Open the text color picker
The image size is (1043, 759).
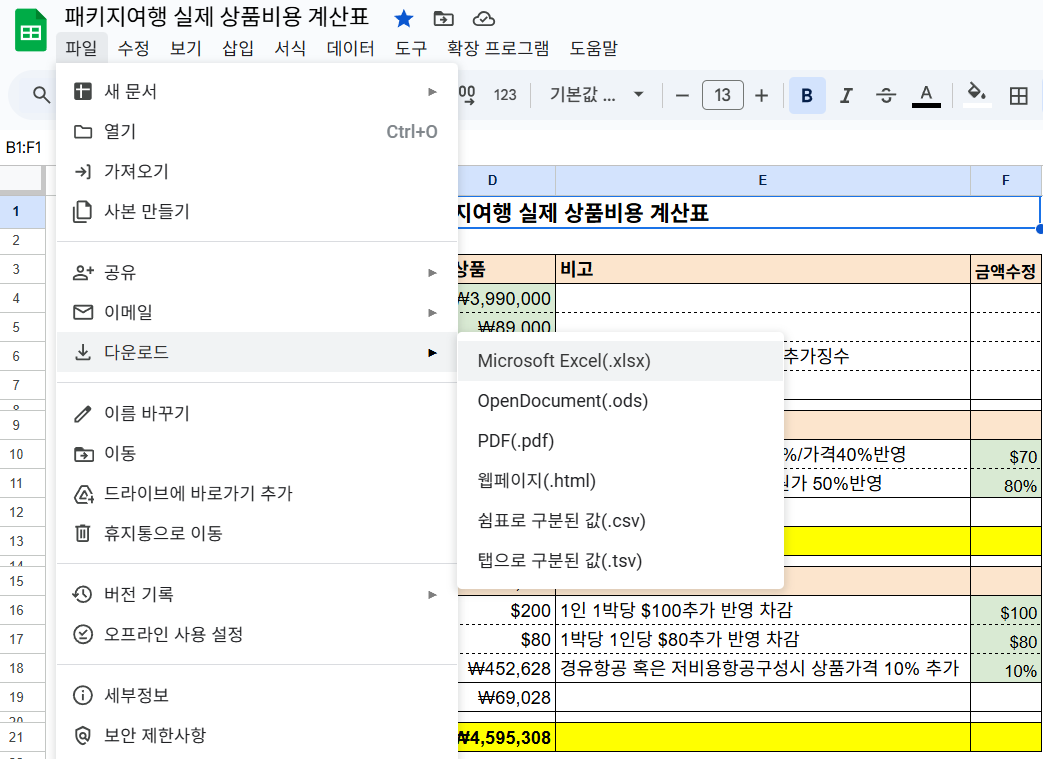tap(926, 95)
